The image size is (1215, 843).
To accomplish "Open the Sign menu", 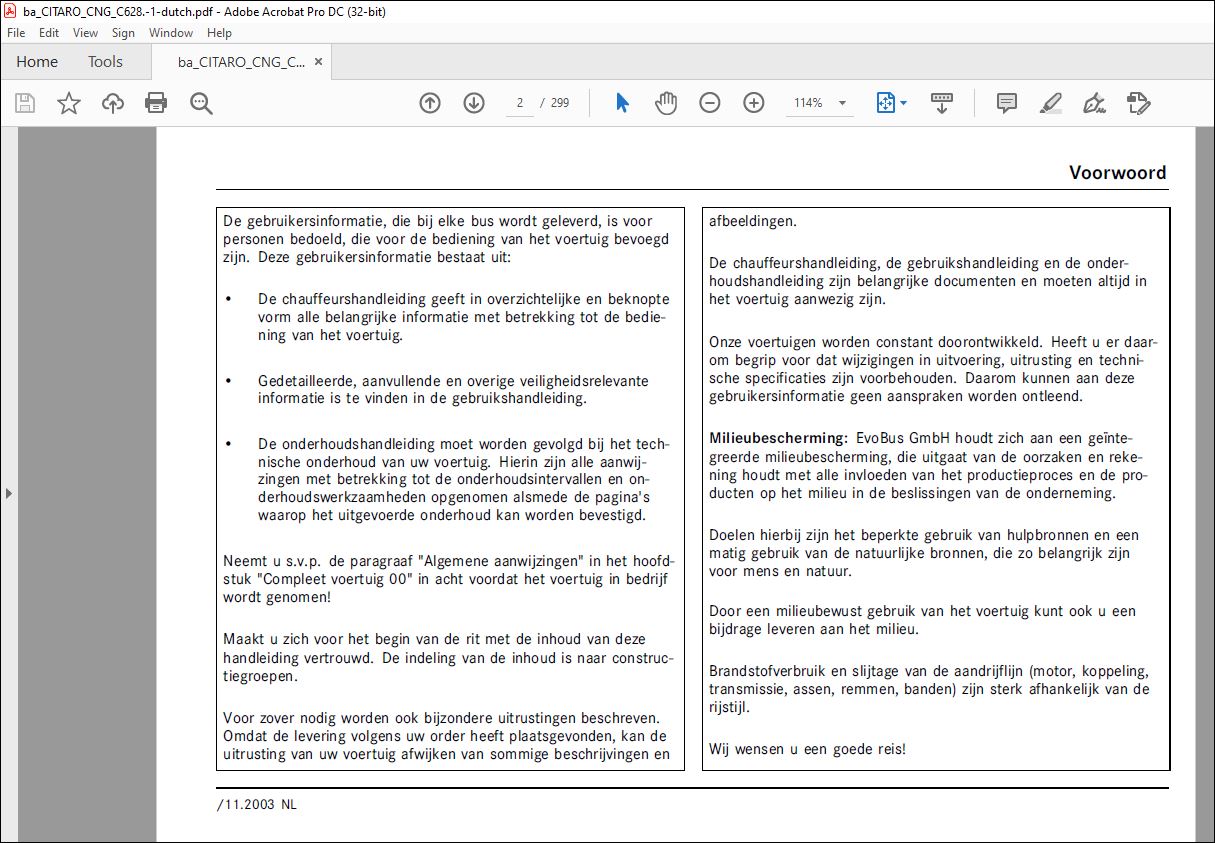I will [123, 33].
